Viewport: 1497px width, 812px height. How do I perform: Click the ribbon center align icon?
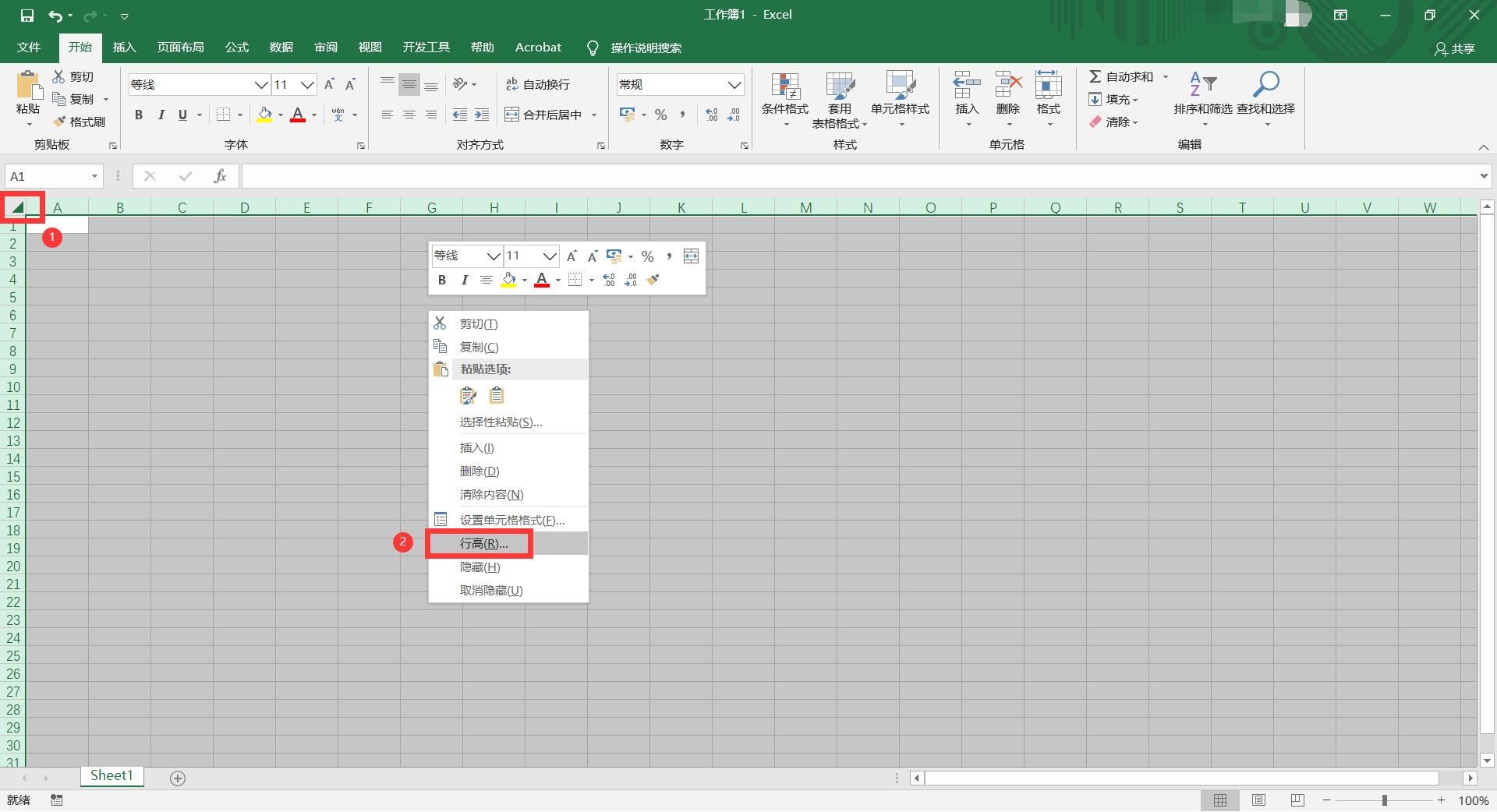click(x=409, y=115)
